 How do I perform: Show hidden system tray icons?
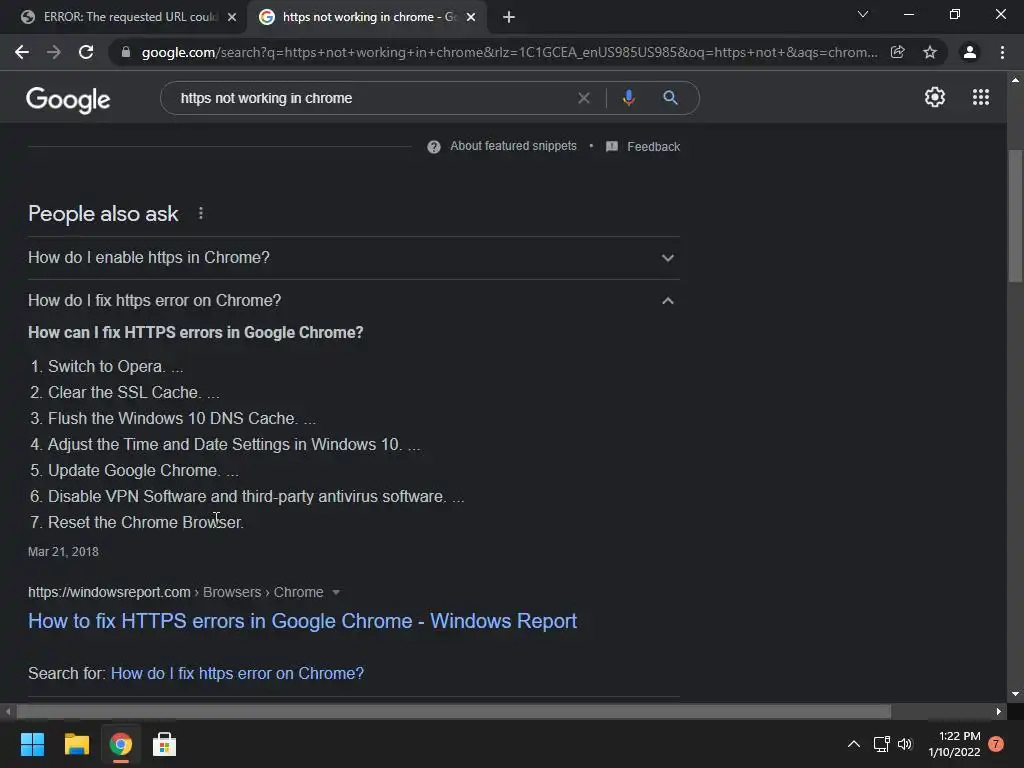click(854, 744)
